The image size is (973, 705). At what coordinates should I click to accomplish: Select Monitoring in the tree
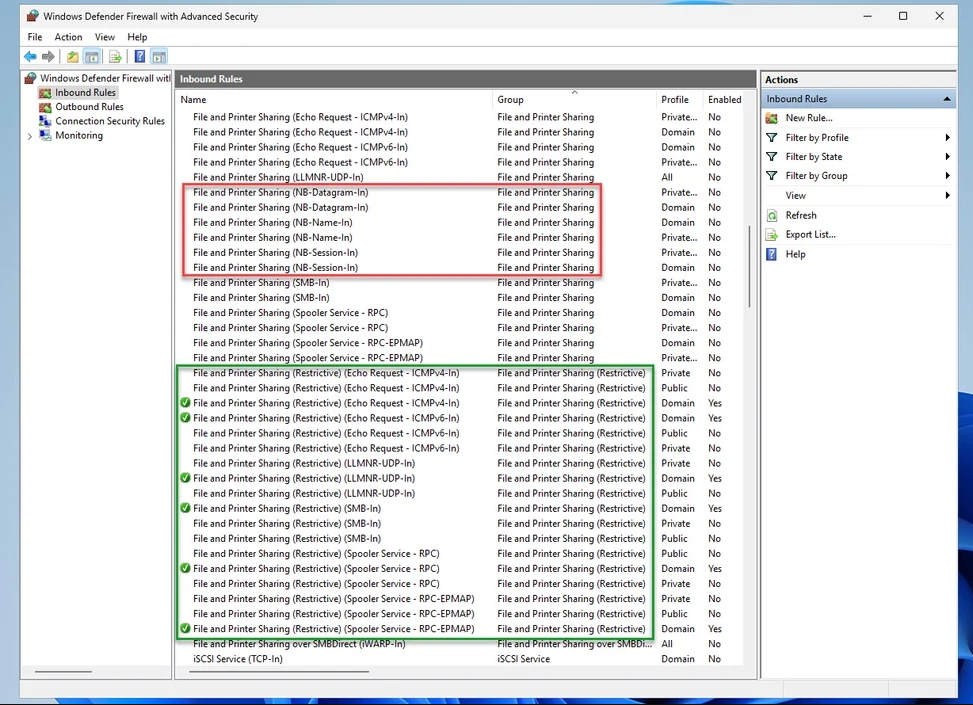pos(79,135)
